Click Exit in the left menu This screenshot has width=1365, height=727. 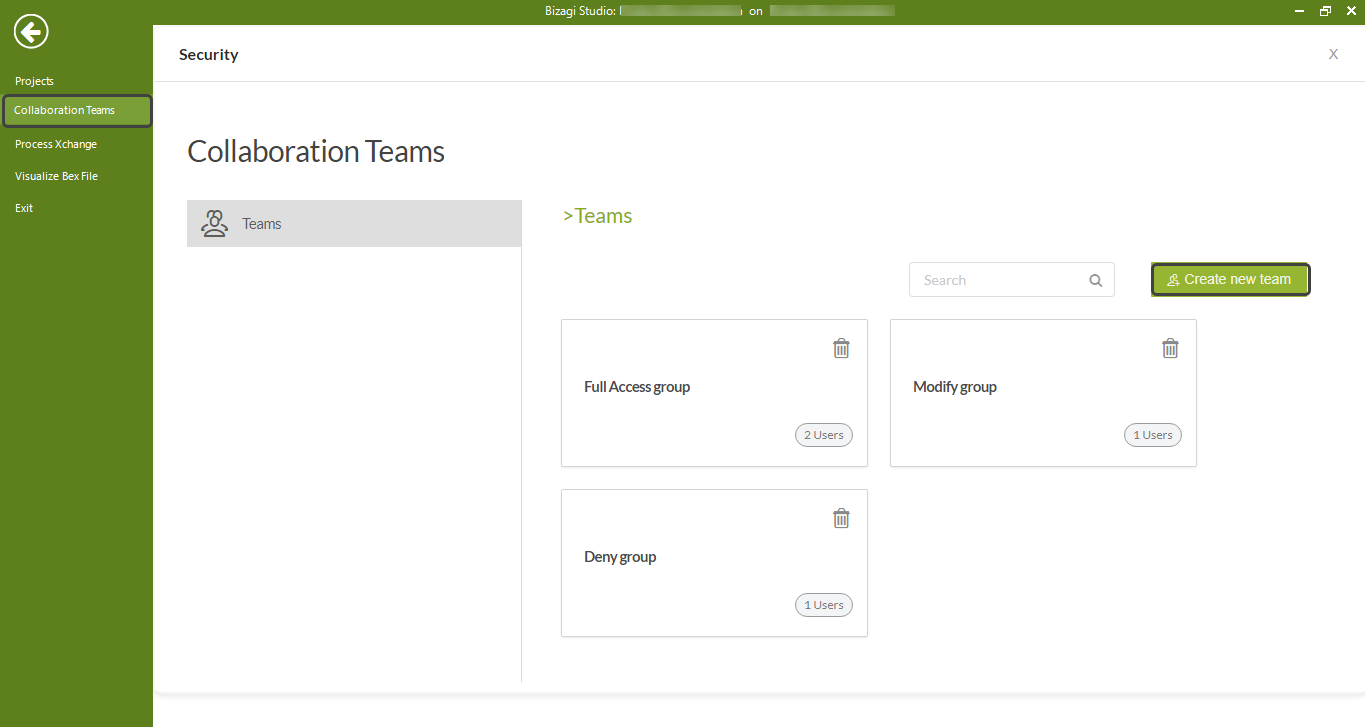[x=24, y=208]
